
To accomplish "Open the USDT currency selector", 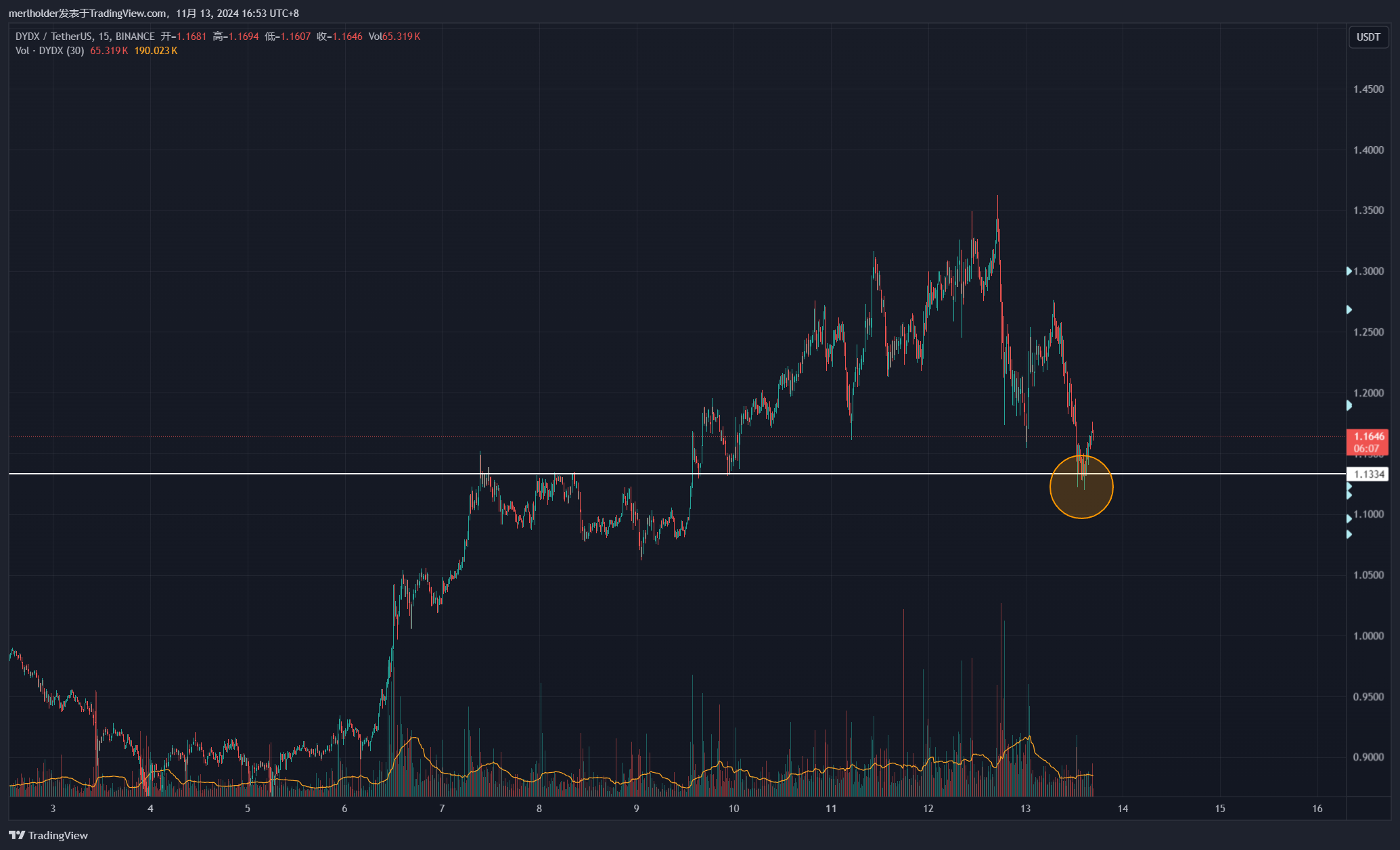I will tap(1368, 37).
